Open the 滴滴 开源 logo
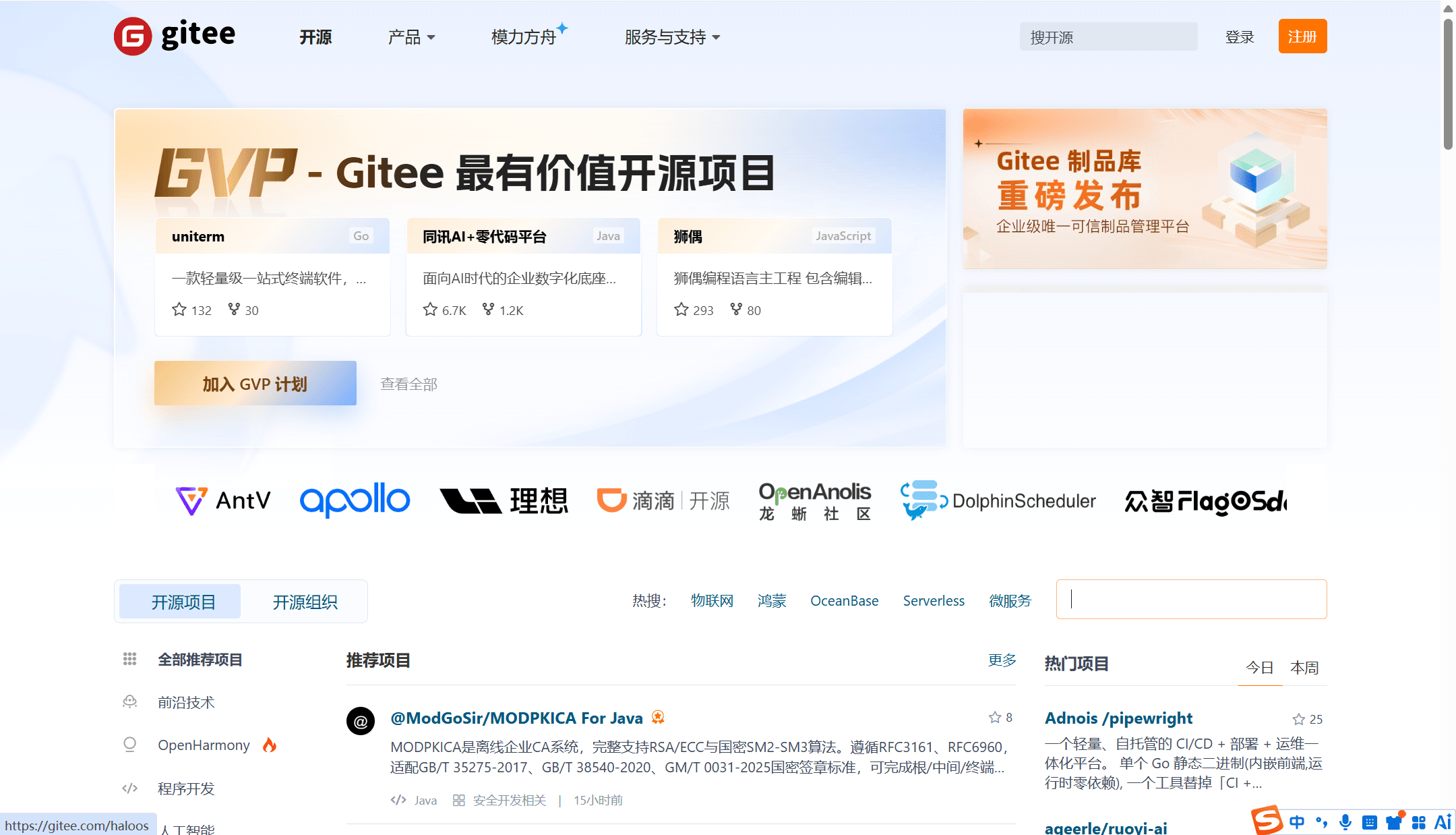The image size is (1456, 835). [663, 500]
